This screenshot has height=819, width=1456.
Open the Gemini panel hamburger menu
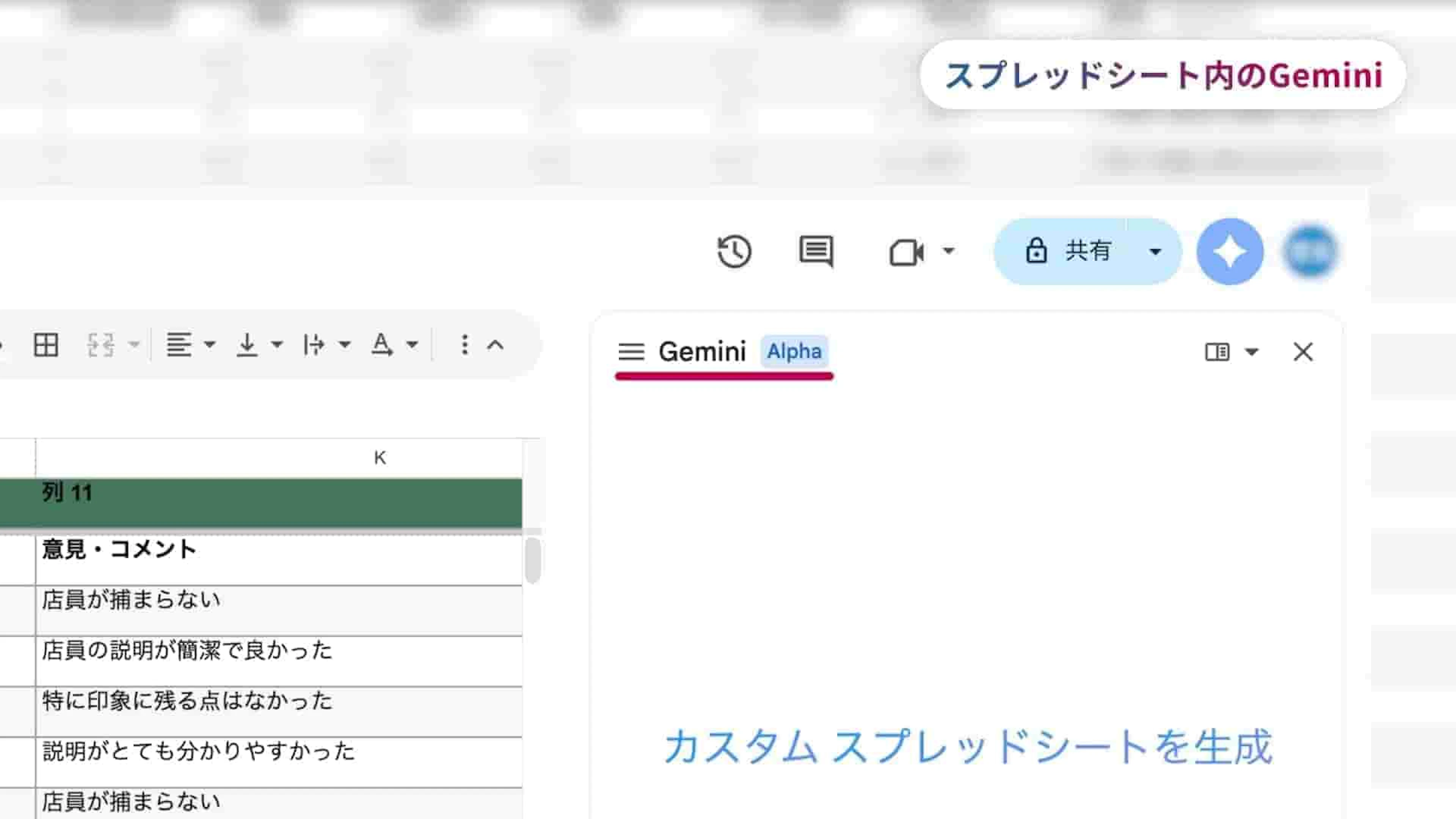tap(631, 351)
